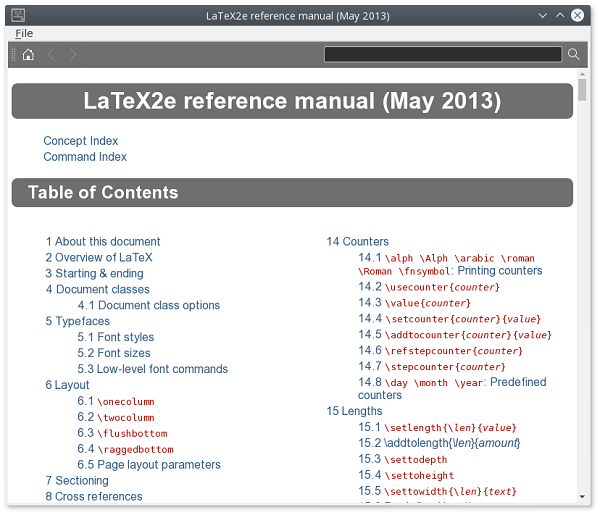Open '6.5 Page layout parameters'
The width and height of the screenshot is (600, 515).
tap(149, 464)
